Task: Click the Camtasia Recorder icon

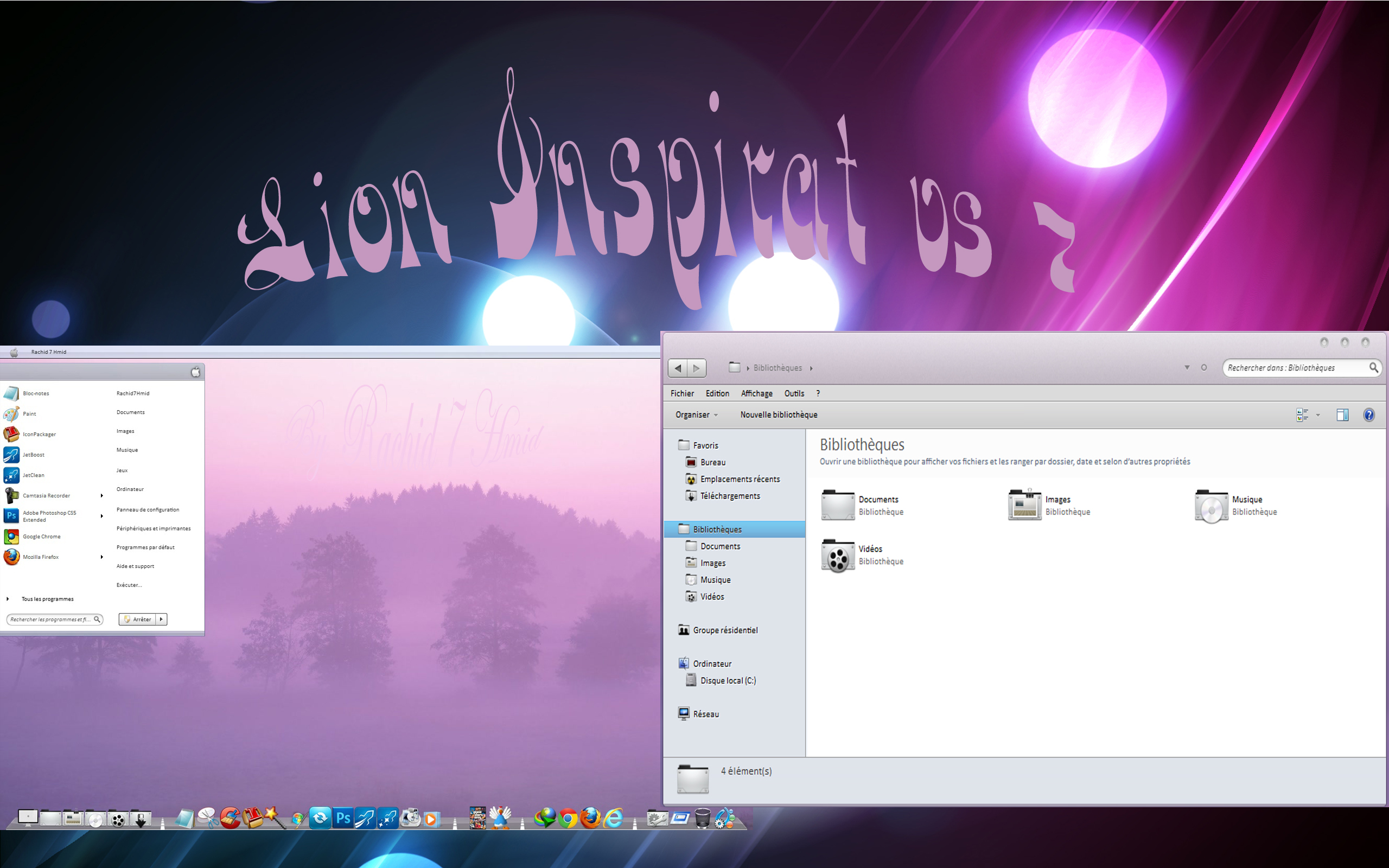Action: tap(12, 496)
